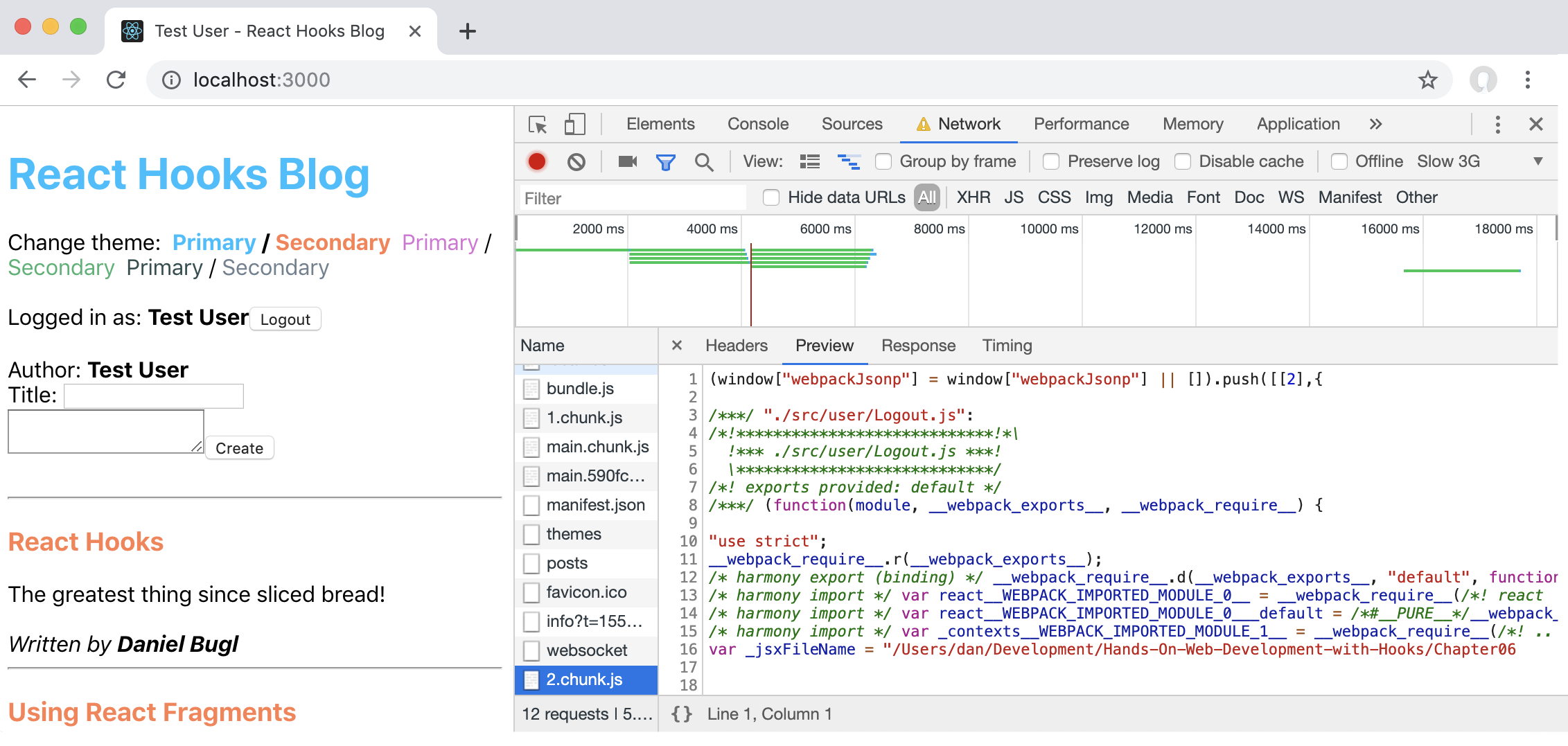
Task: Open the DevTools three-dot options menu
Action: pos(1497,125)
